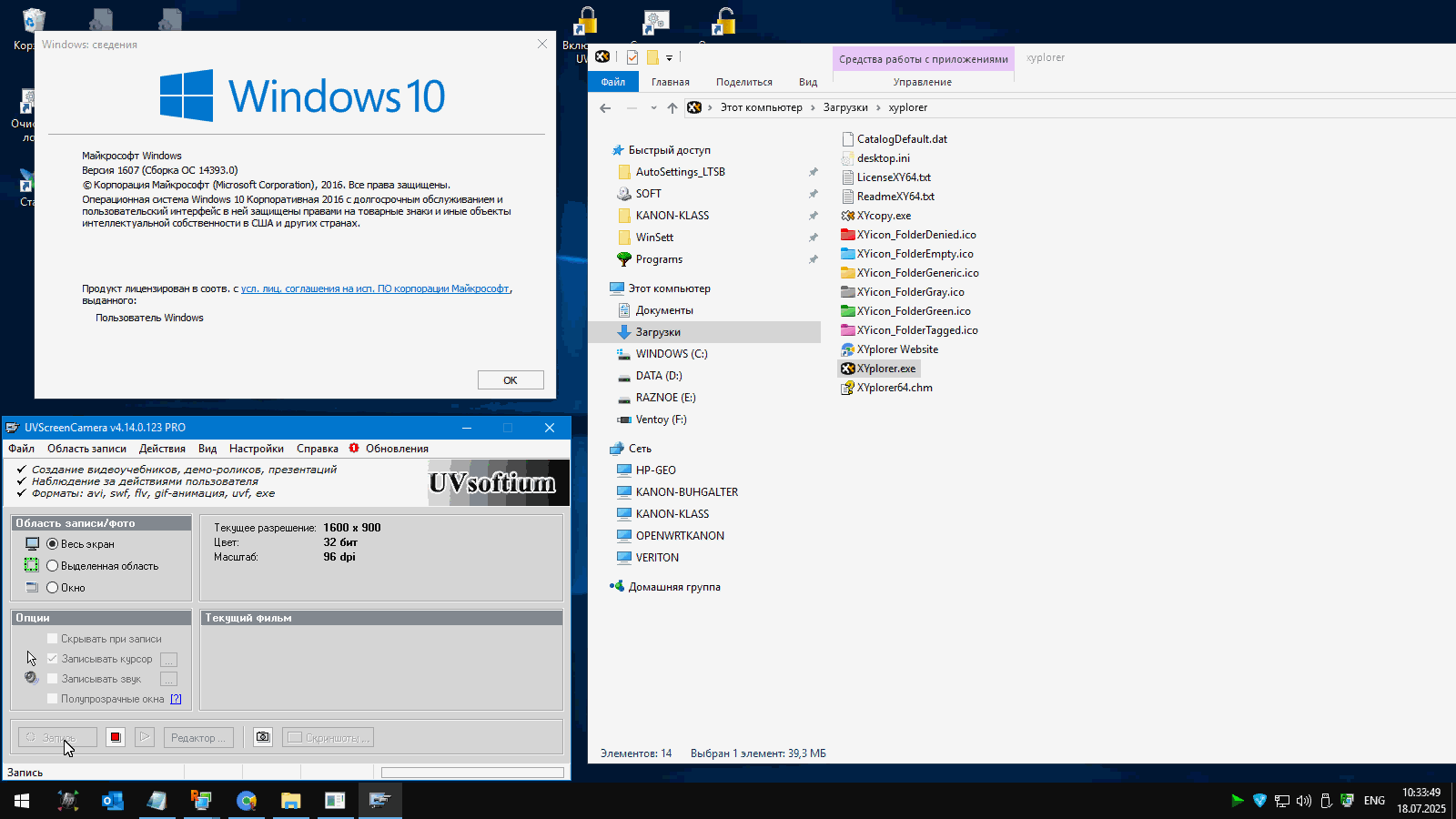Click the UVsoftium logo banner
The image size is (1456, 819).
(x=498, y=482)
